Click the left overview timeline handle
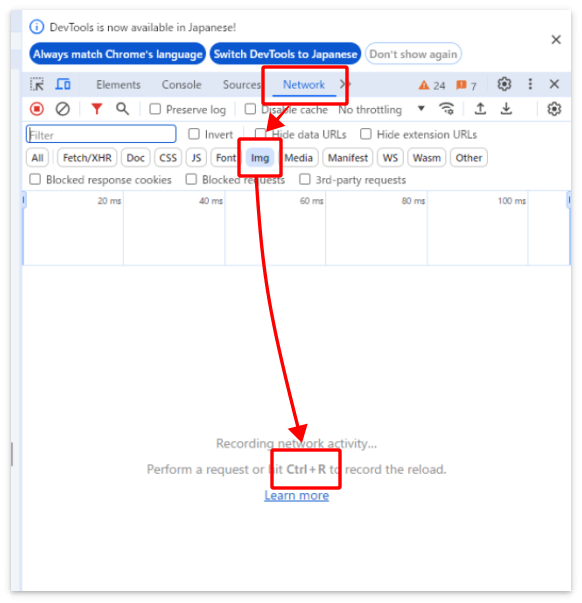Screen dimensions: 582x603 coord(24,200)
